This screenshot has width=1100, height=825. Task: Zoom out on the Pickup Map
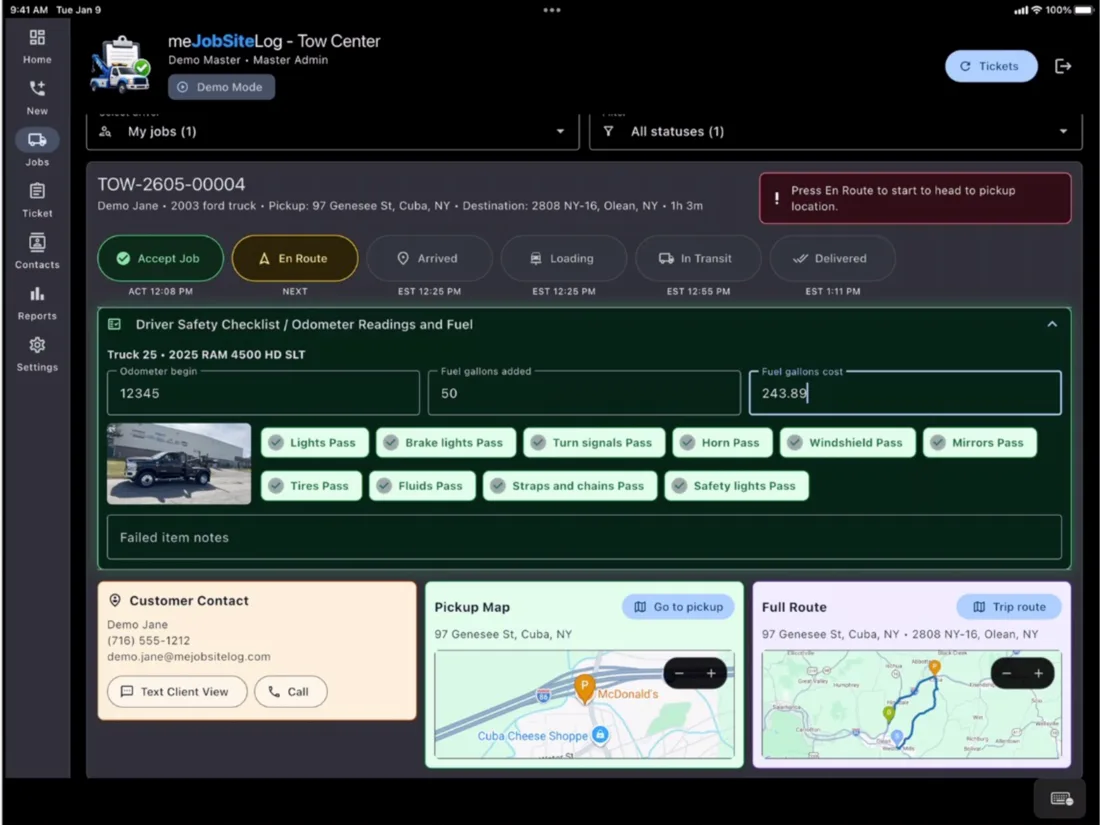678,673
